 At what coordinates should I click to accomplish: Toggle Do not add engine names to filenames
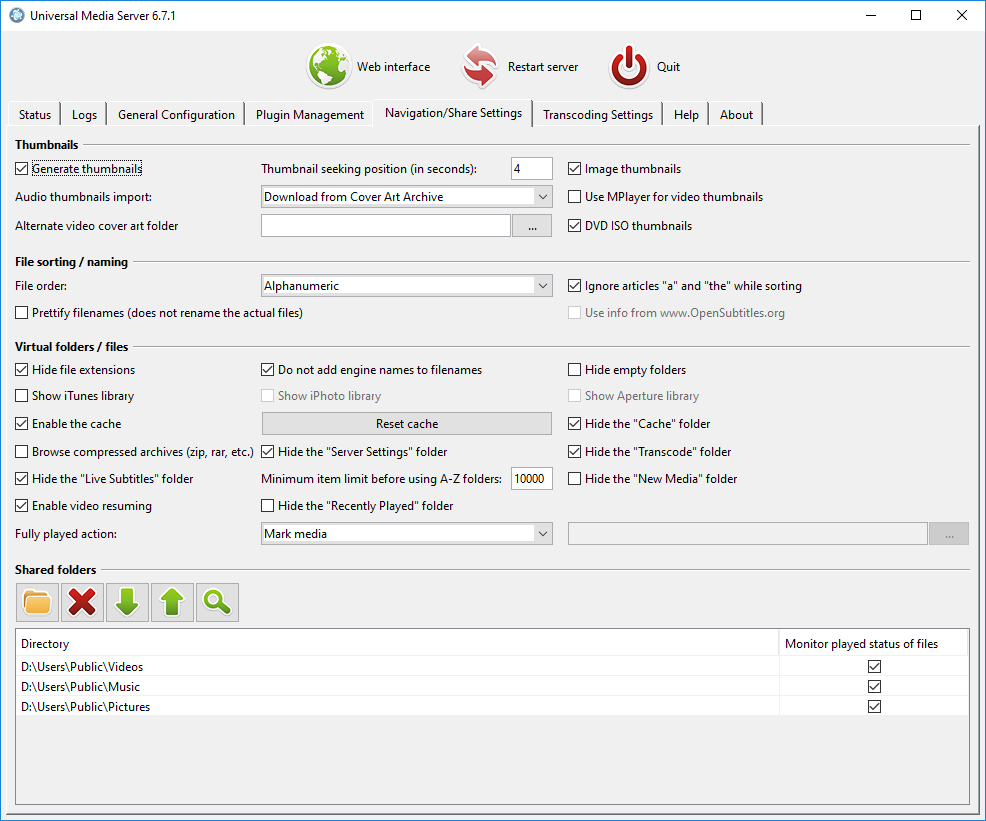click(x=267, y=370)
